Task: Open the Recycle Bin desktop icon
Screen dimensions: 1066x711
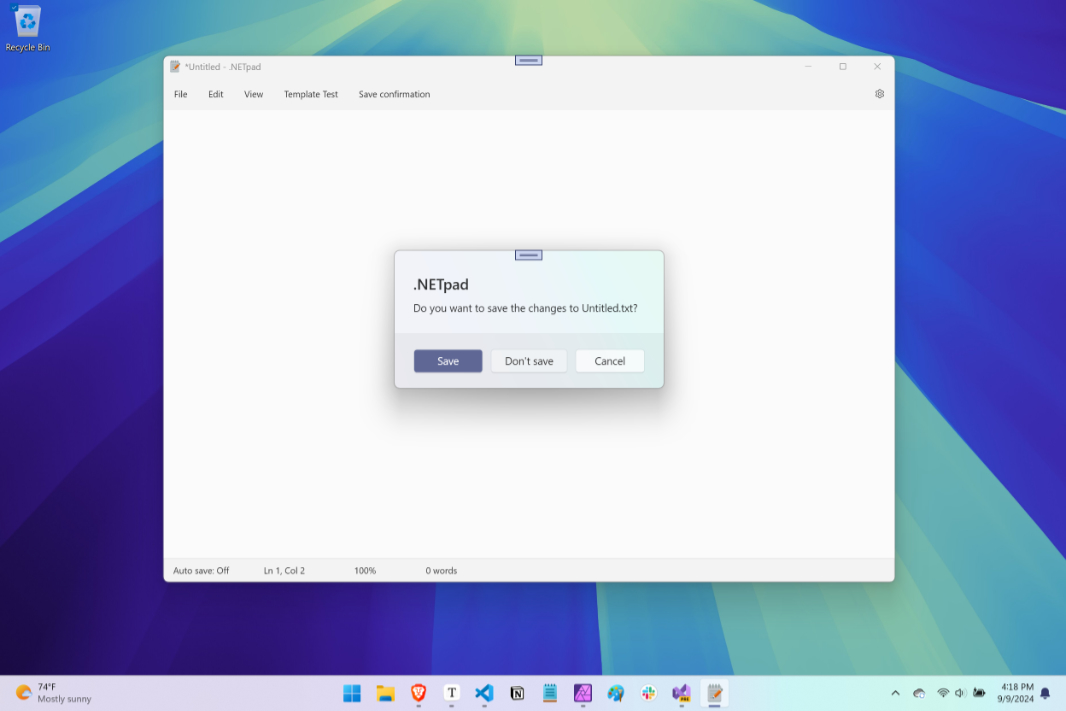Action: point(27,29)
